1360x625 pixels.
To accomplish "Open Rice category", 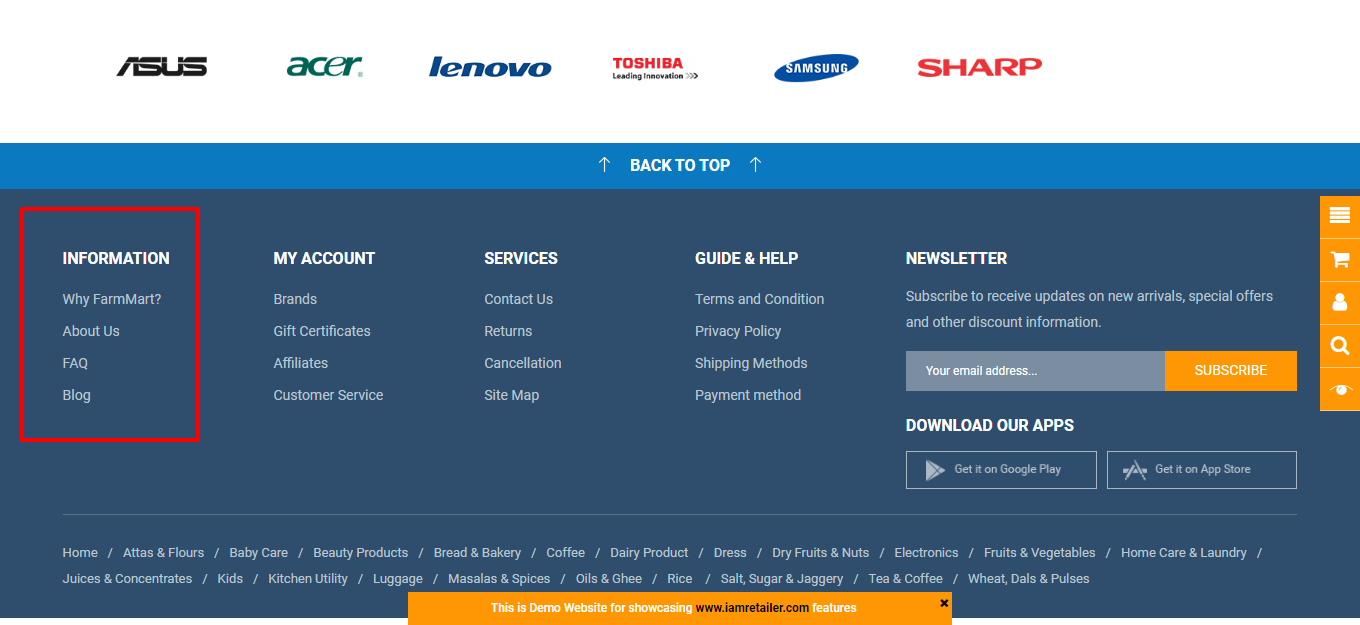I will [x=680, y=579].
